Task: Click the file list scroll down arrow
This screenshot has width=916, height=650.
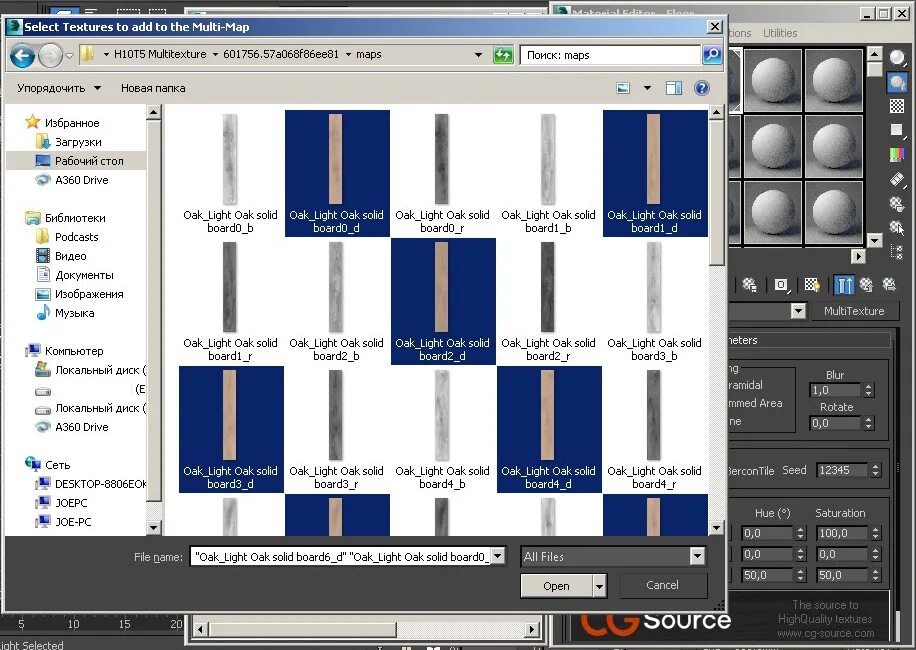Action: (717, 527)
